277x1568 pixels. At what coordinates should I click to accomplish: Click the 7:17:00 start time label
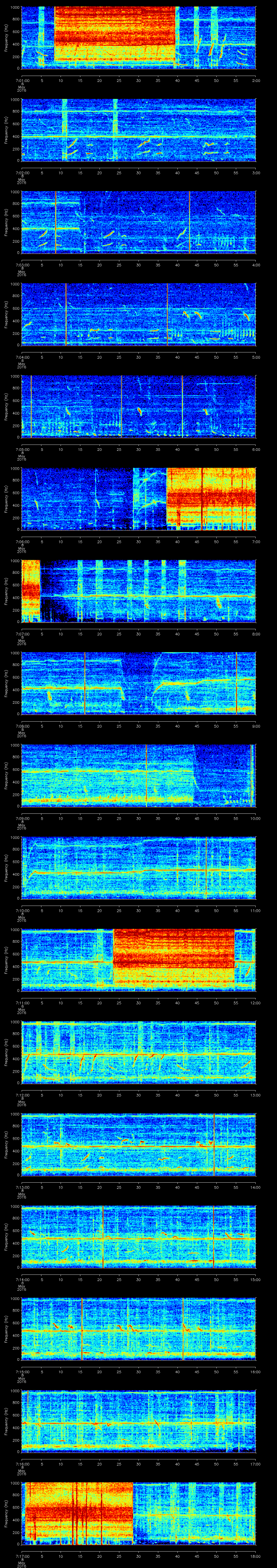pyautogui.click(x=22, y=1556)
